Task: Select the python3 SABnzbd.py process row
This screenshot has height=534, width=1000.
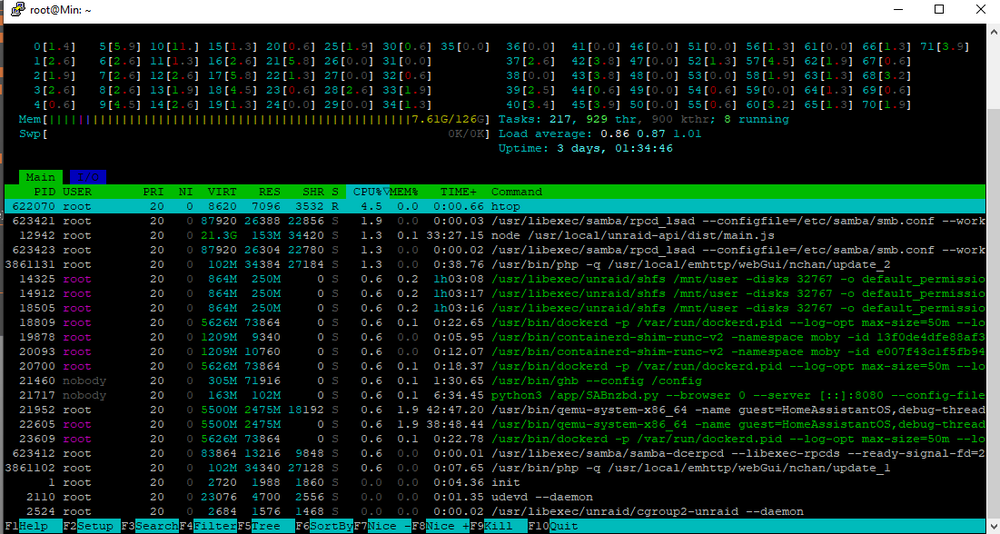Action: [495, 396]
